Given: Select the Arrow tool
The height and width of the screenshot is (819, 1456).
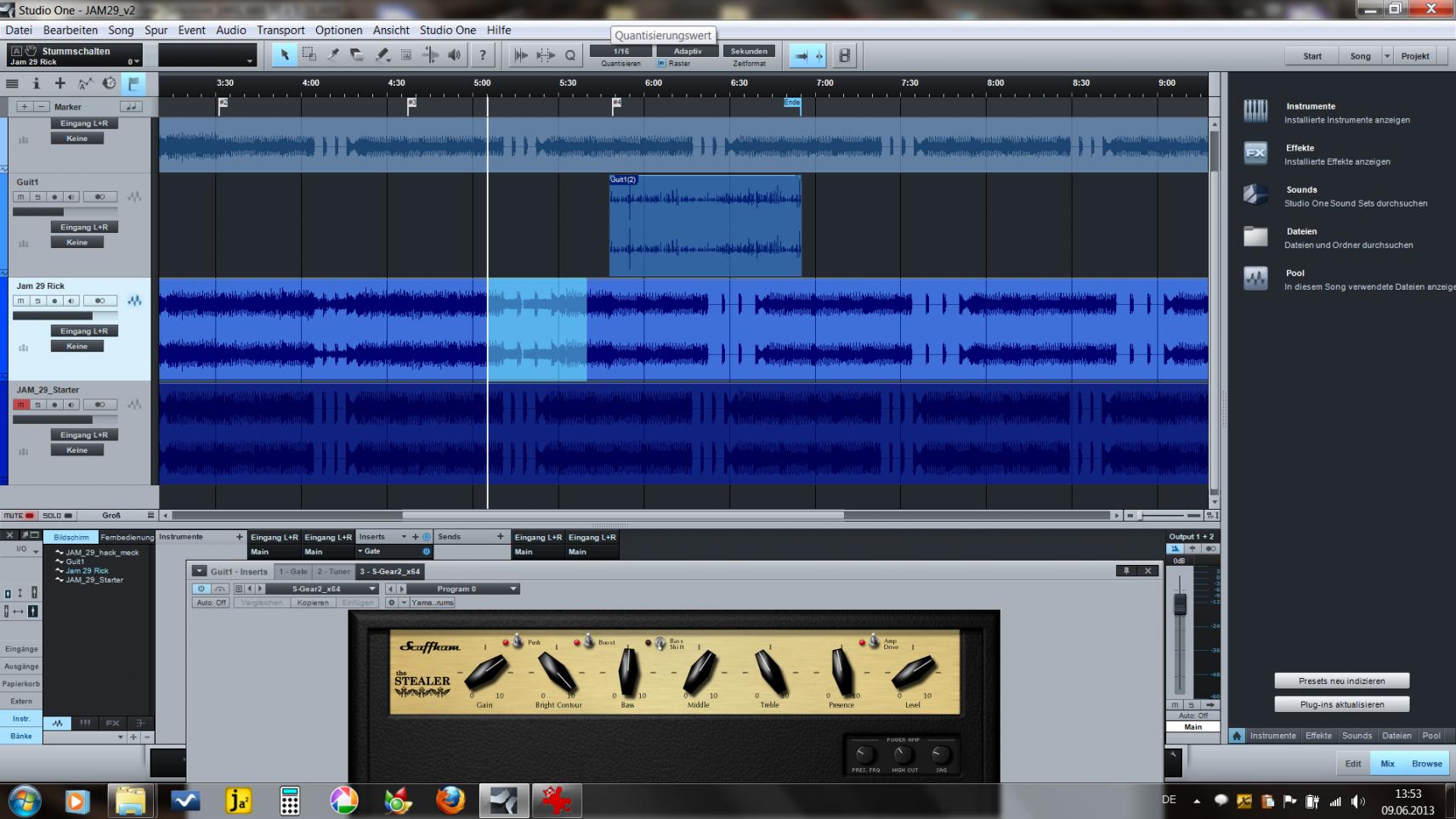Looking at the screenshot, I should 285,55.
